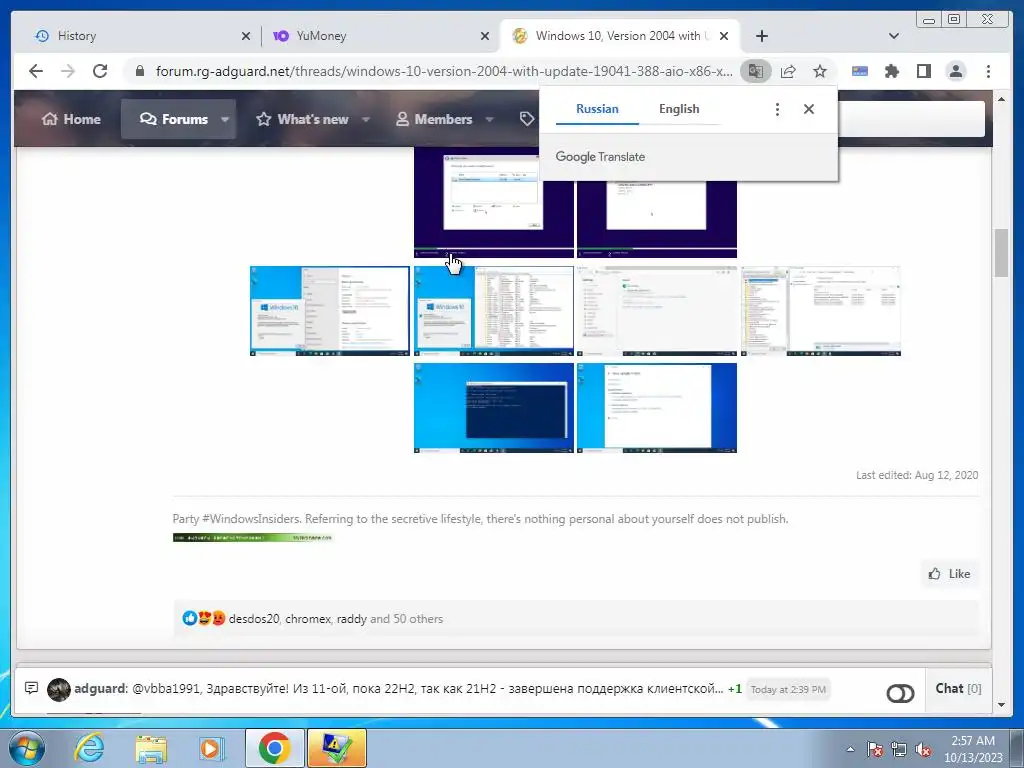Open the Chat [0] panel
The image size is (1024, 768).
point(958,688)
